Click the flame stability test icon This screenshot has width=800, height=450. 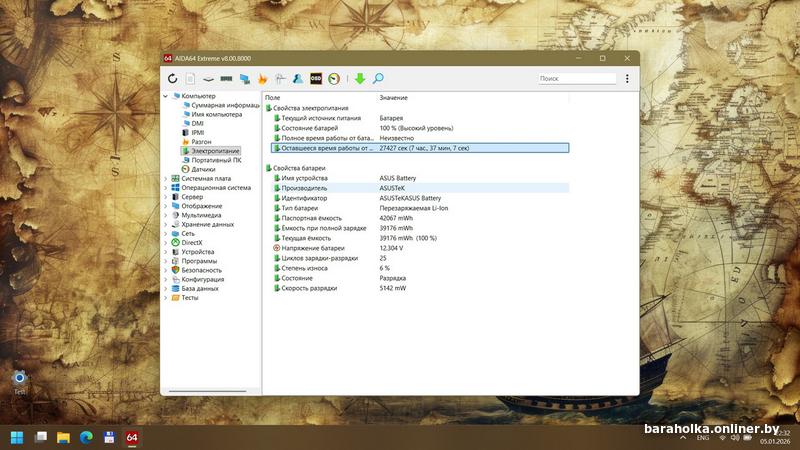pyautogui.click(x=262, y=78)
